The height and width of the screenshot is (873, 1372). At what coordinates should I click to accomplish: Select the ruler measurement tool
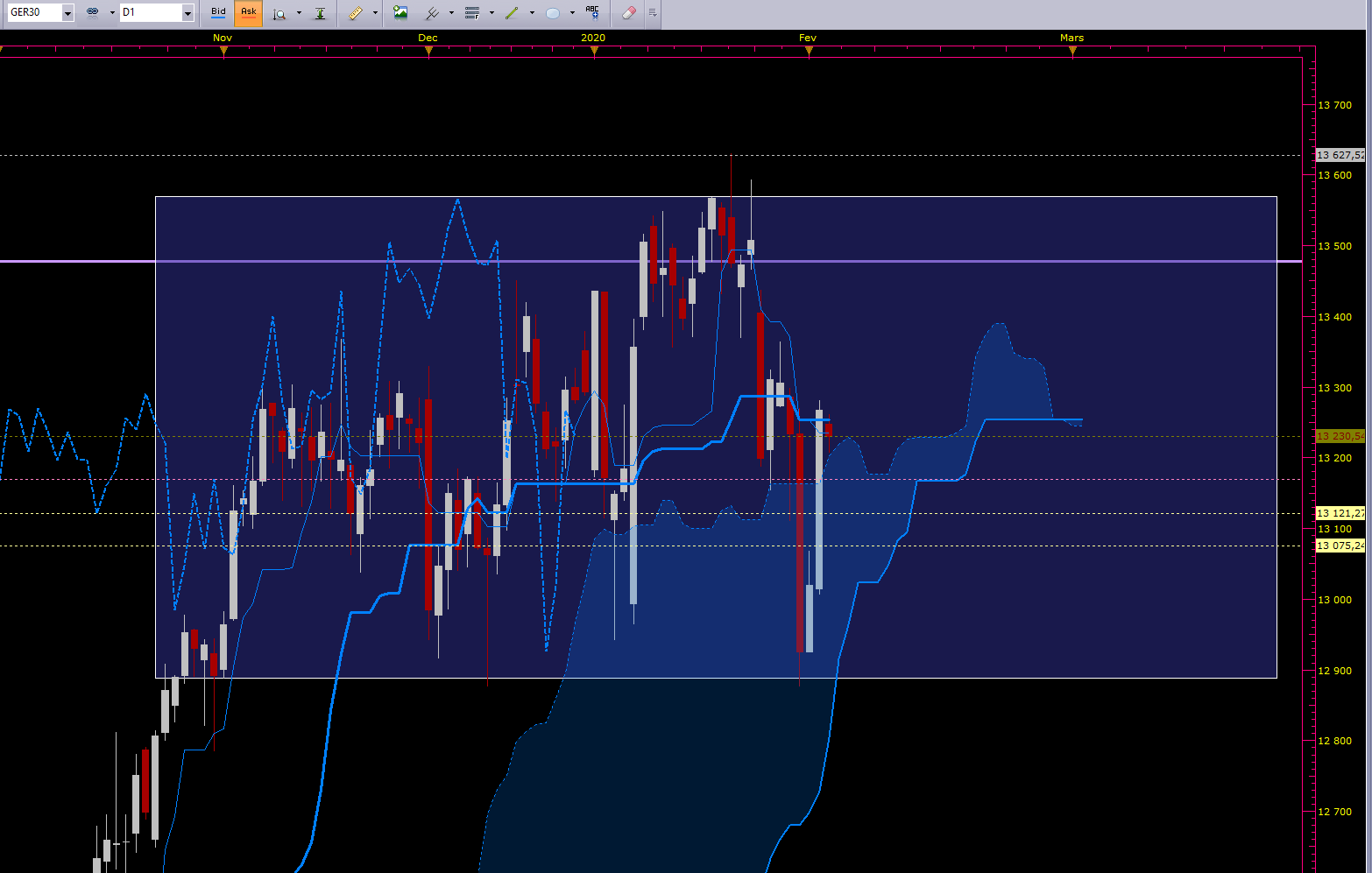coord(355,13)
